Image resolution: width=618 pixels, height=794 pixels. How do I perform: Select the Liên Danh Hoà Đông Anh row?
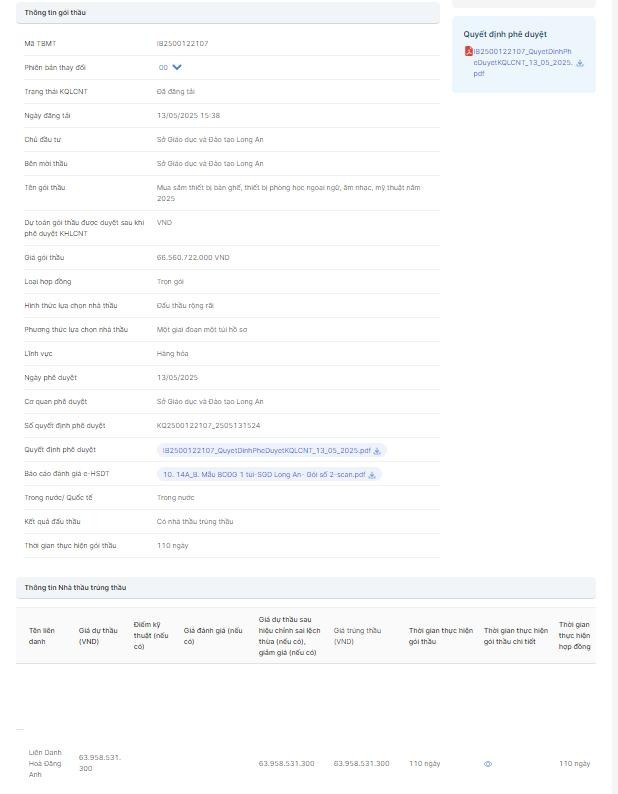[x=45, y=763]
